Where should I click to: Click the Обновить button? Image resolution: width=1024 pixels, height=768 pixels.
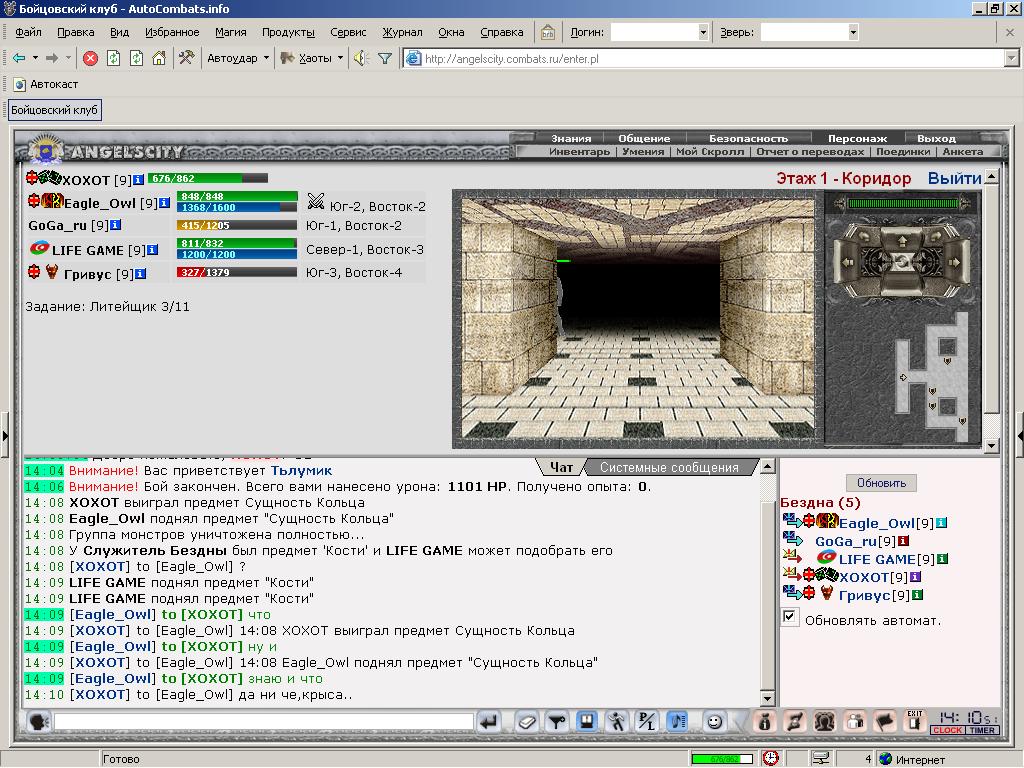click(x=881, y=483)
